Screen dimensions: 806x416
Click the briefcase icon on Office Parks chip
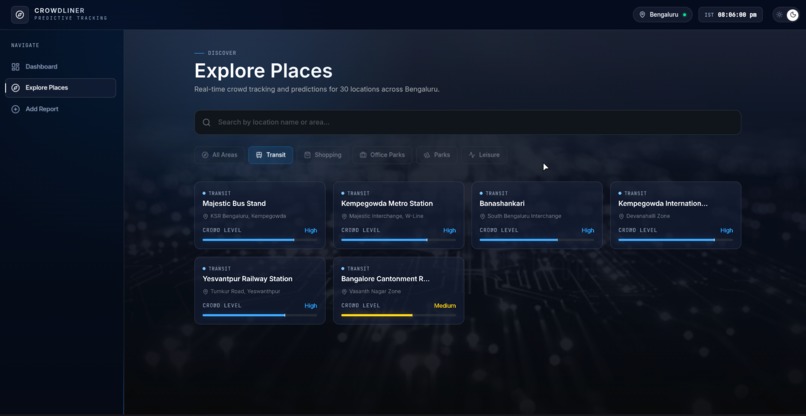point(363,155)
